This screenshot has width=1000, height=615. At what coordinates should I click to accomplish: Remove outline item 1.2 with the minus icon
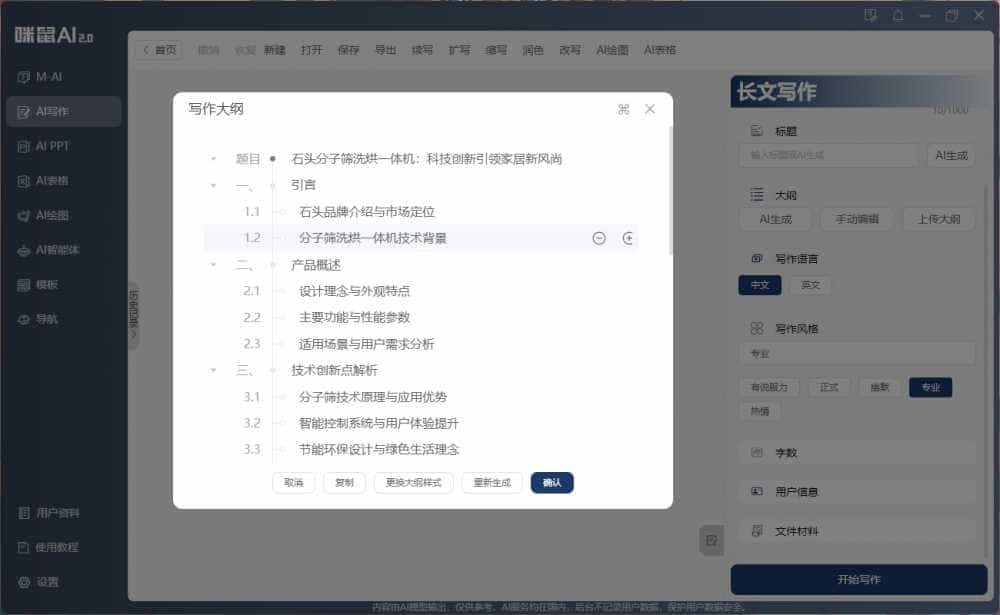coord(599,238)
